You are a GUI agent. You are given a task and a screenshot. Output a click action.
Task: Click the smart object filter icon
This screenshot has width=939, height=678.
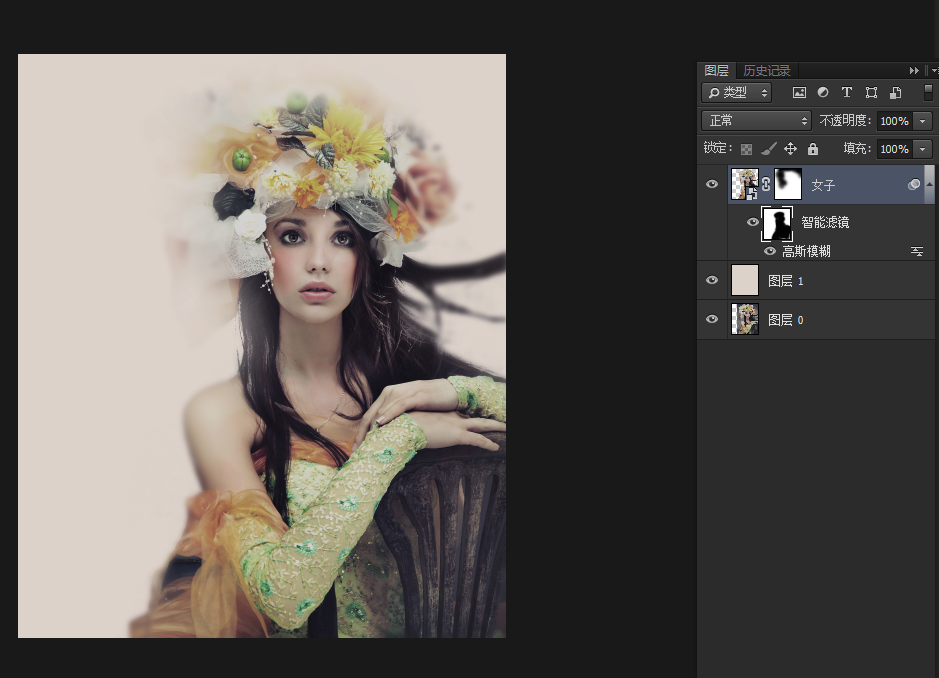pos(896,92)
